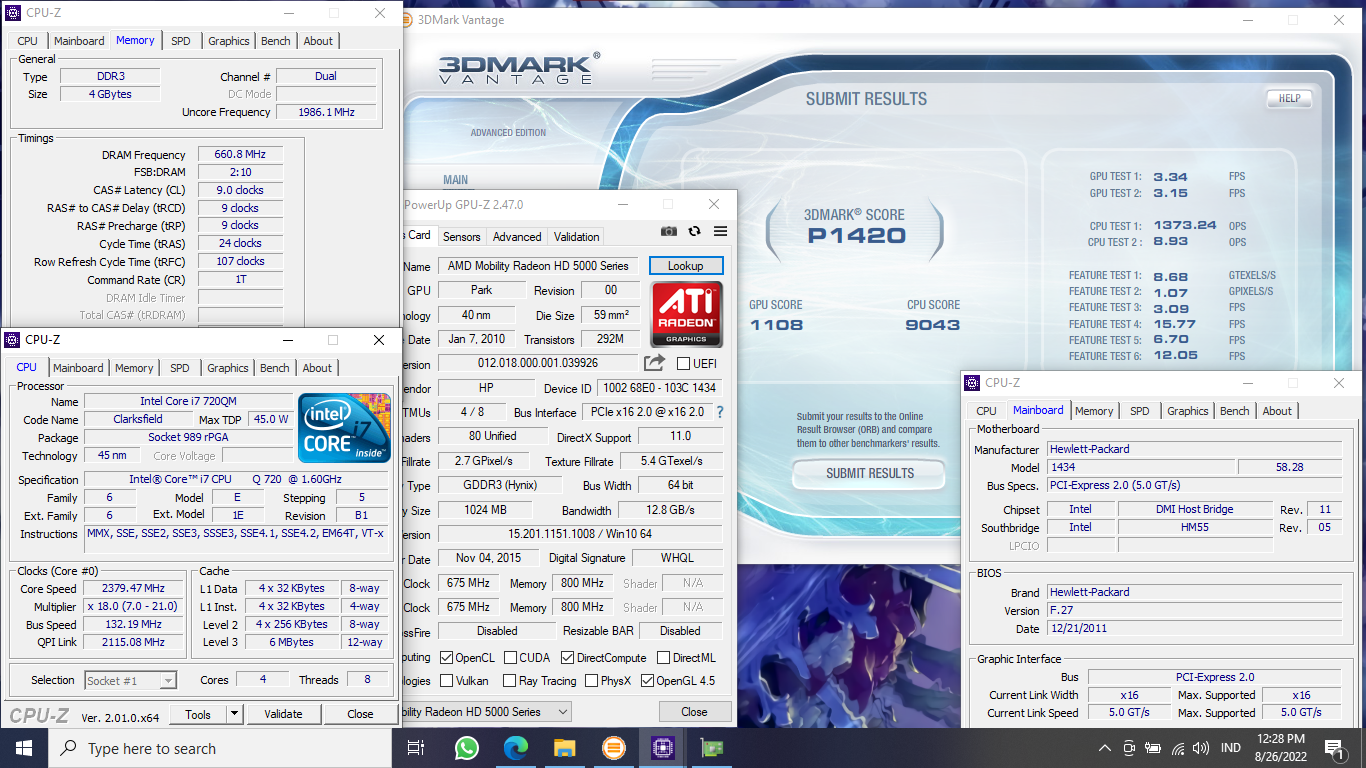Click the Lookup button in GPU-Z

click(685, 266)
